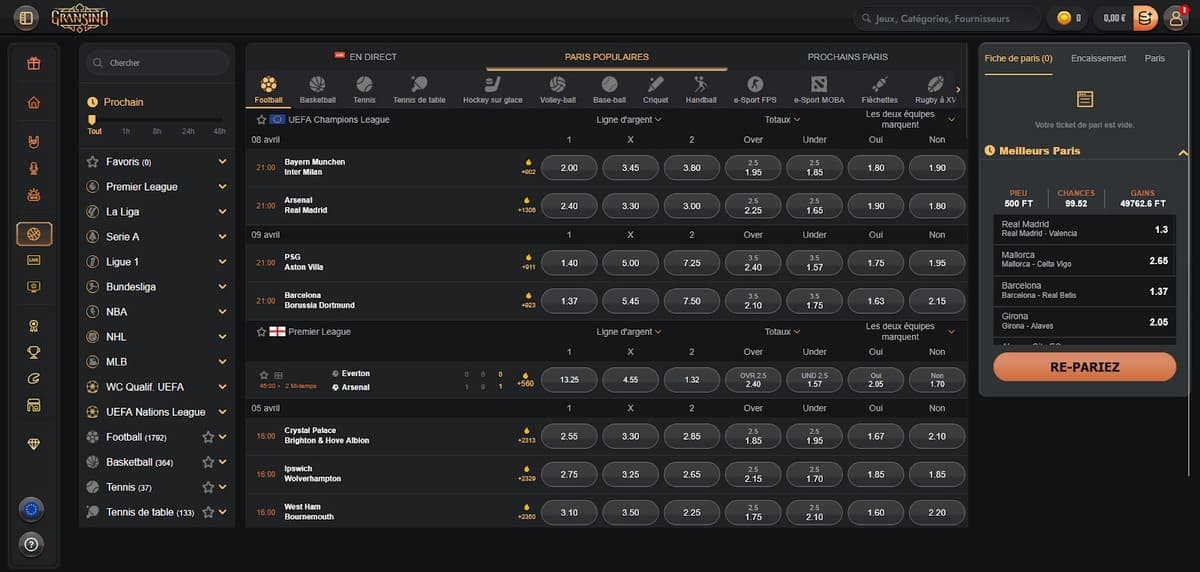Select the Fléchettes darts icon
The width and height of the screenshot is (1200, 572).
click(x=879, y=85)
